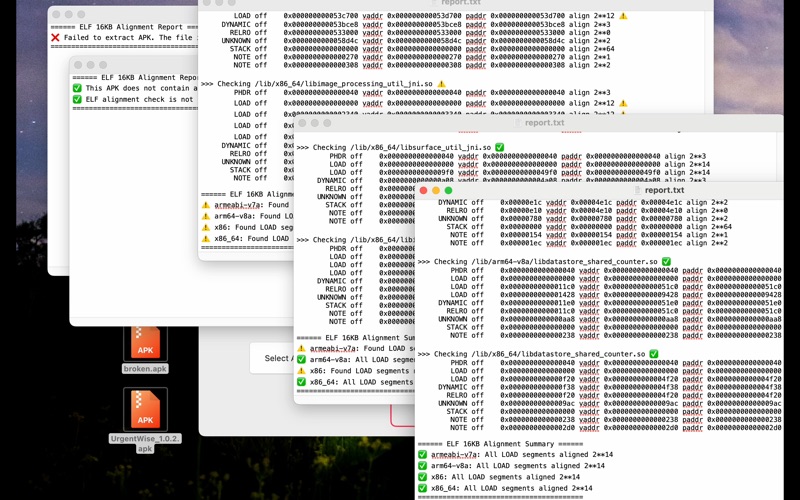Click check icon beside x86_64 in middle window summary
800x500 pixels.
point(302,382)
